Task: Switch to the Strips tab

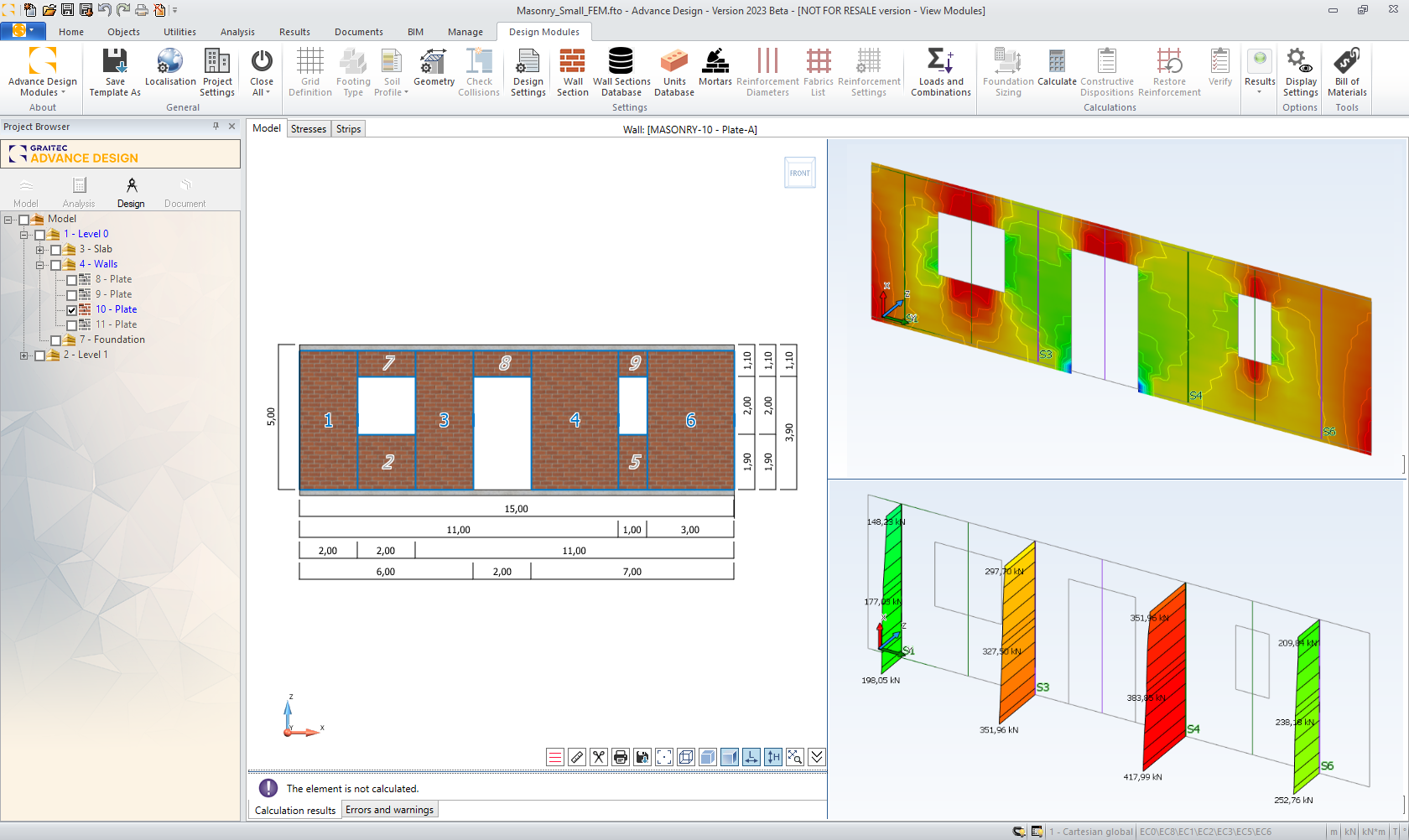Action: pos(348,129)
